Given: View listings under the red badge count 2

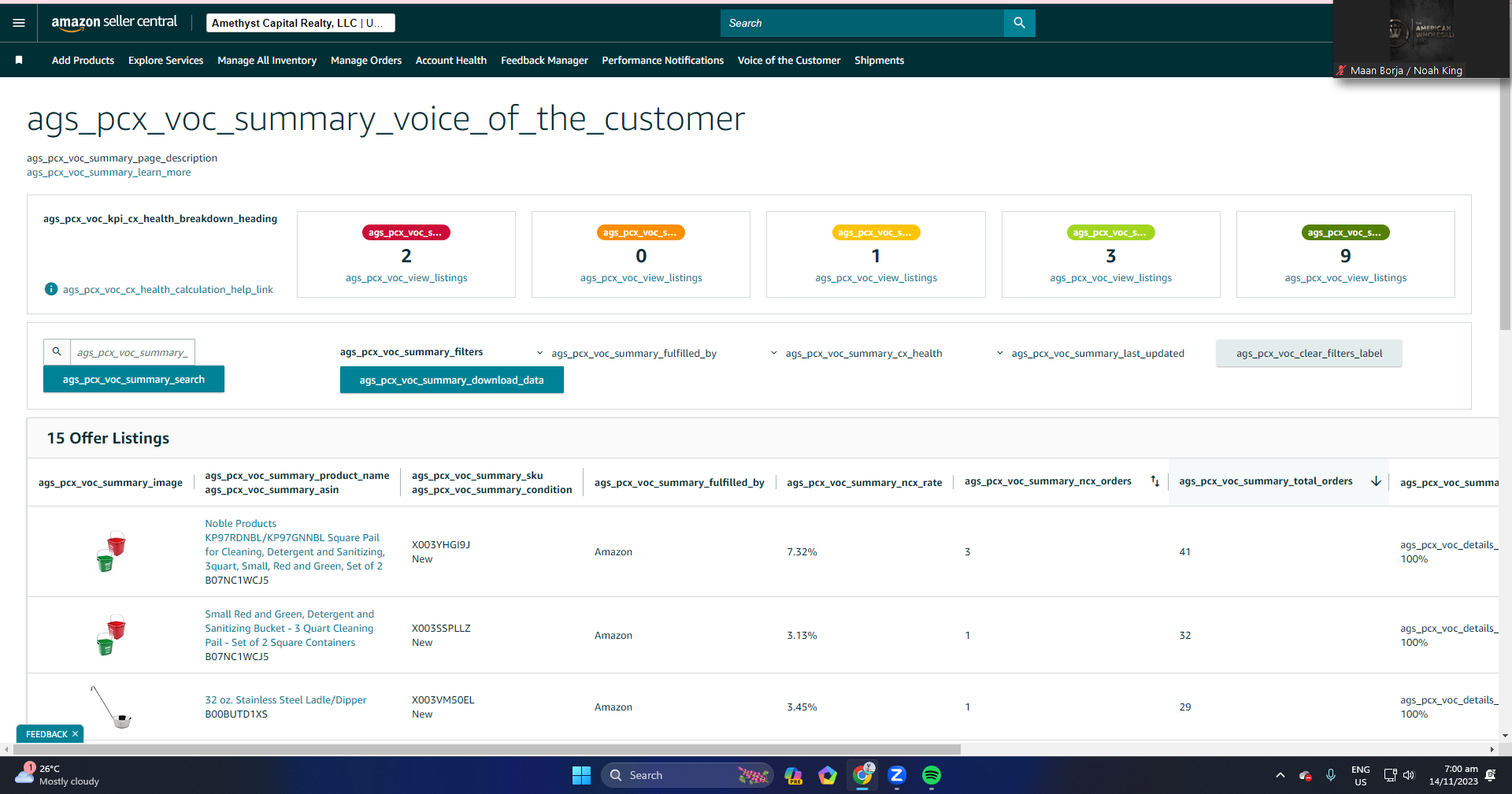Looking at the screenshot, I should 406,278.
